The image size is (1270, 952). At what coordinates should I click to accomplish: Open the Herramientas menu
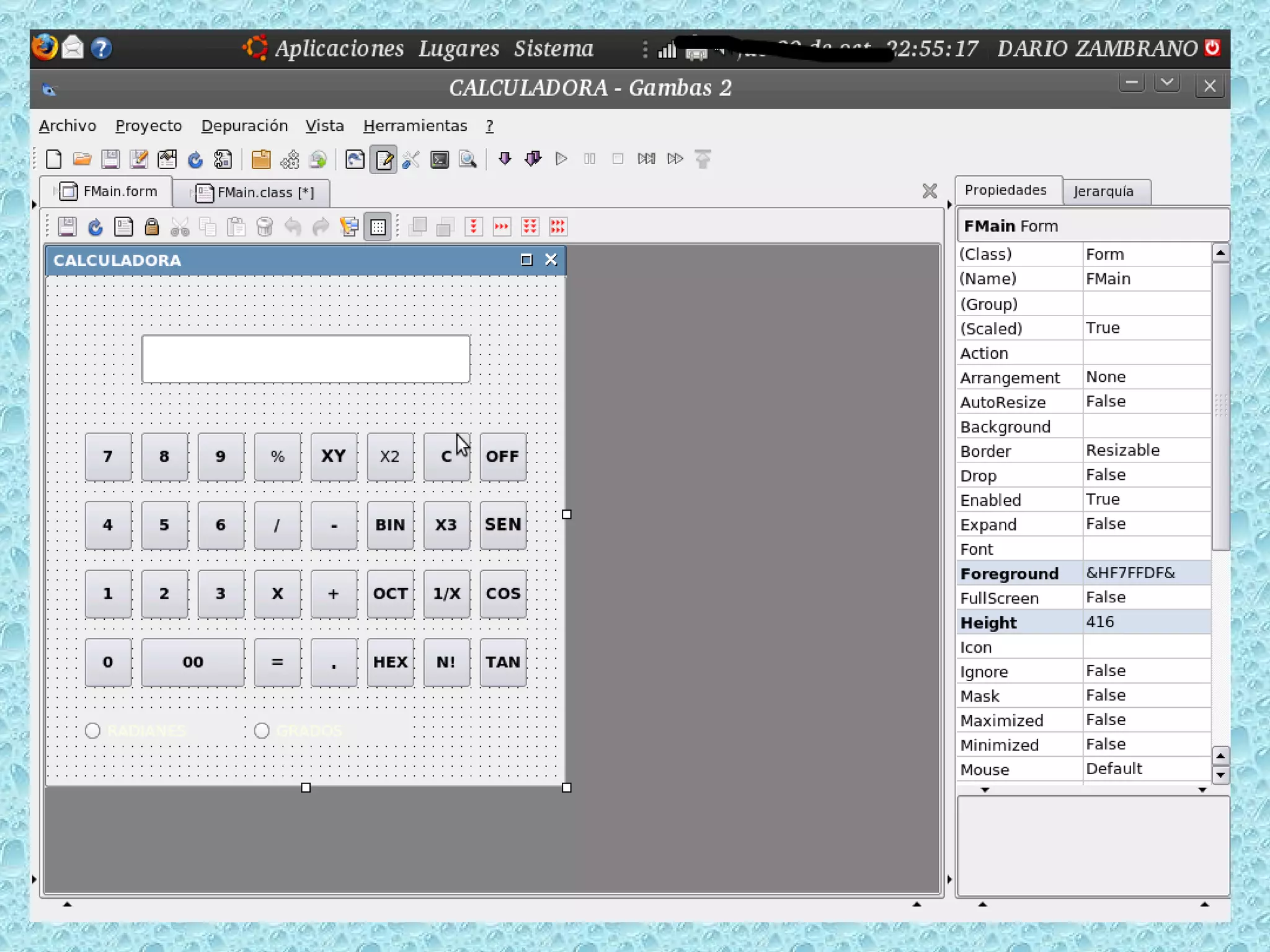[415, 126]
